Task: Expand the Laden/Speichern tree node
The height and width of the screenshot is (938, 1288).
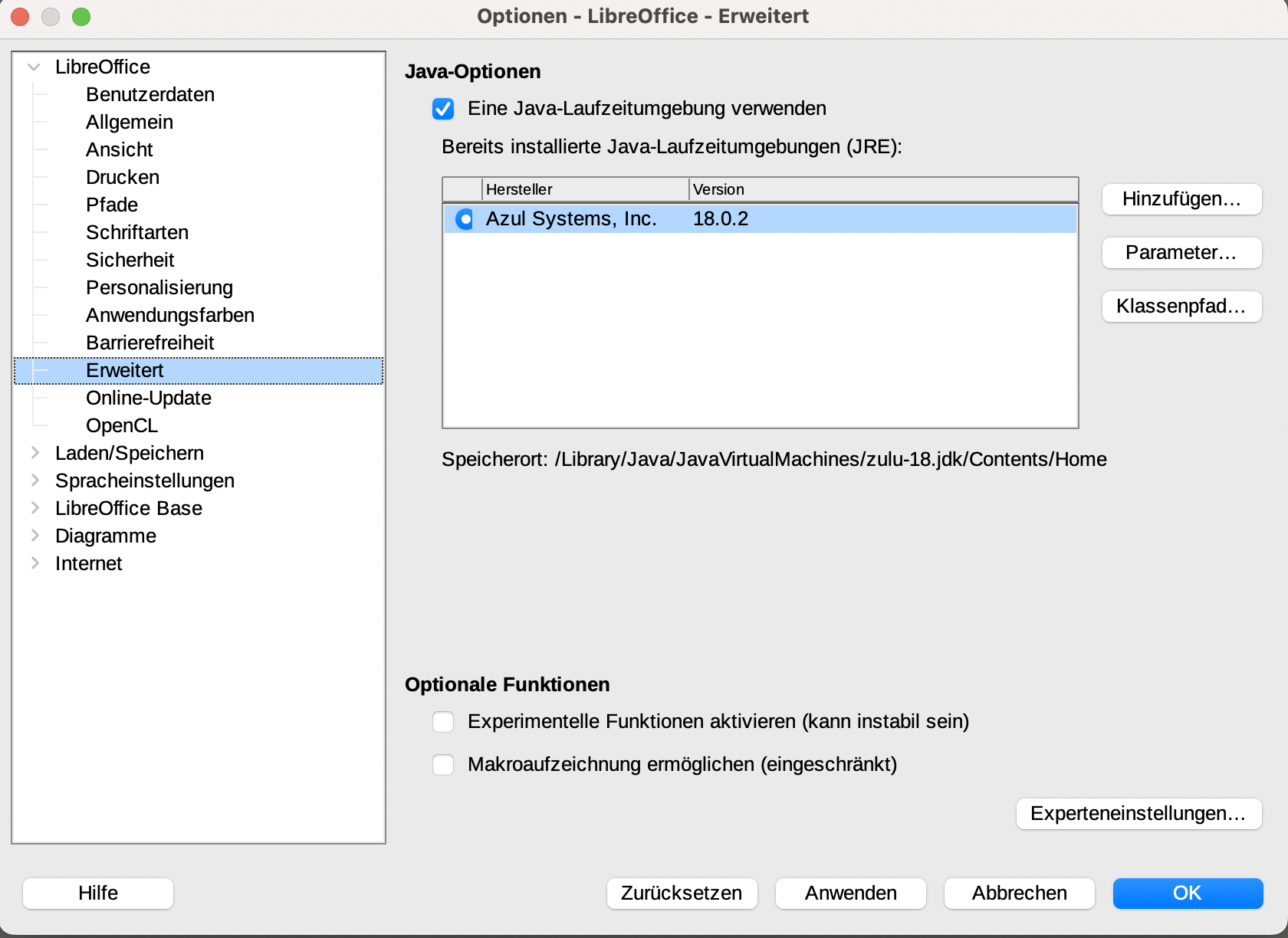Action: tap(34, 453)
